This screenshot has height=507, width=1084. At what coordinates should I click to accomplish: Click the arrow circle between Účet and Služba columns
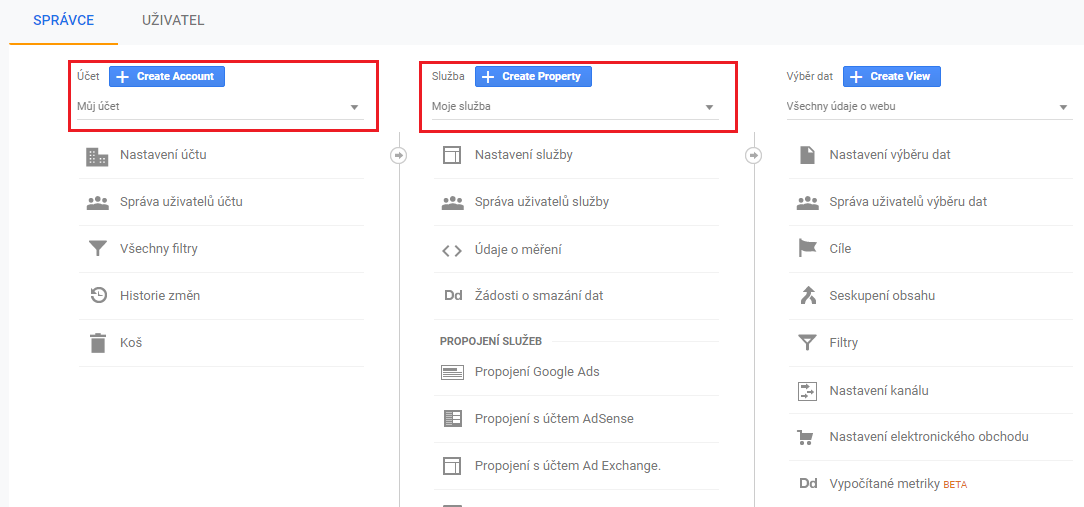[x=399, y=156]
